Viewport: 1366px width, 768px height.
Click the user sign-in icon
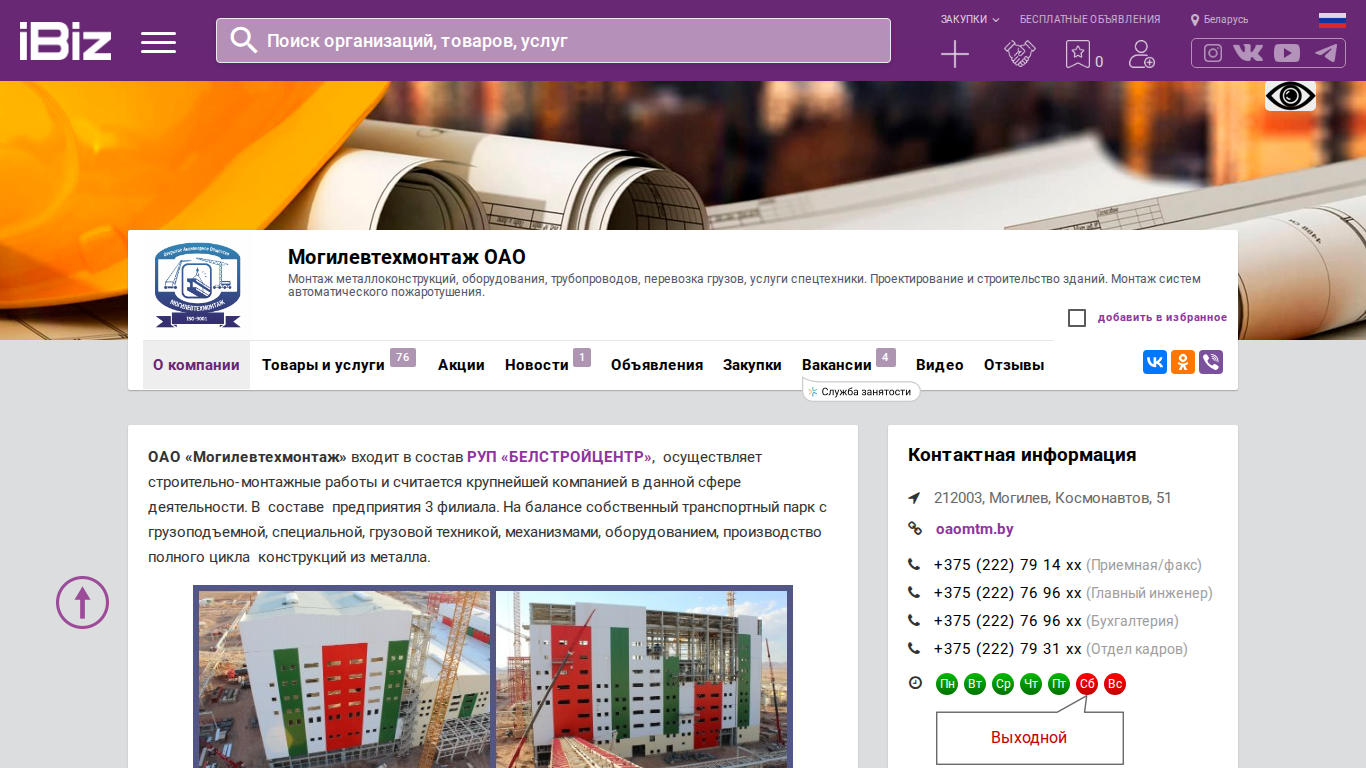pos(1141,54)
